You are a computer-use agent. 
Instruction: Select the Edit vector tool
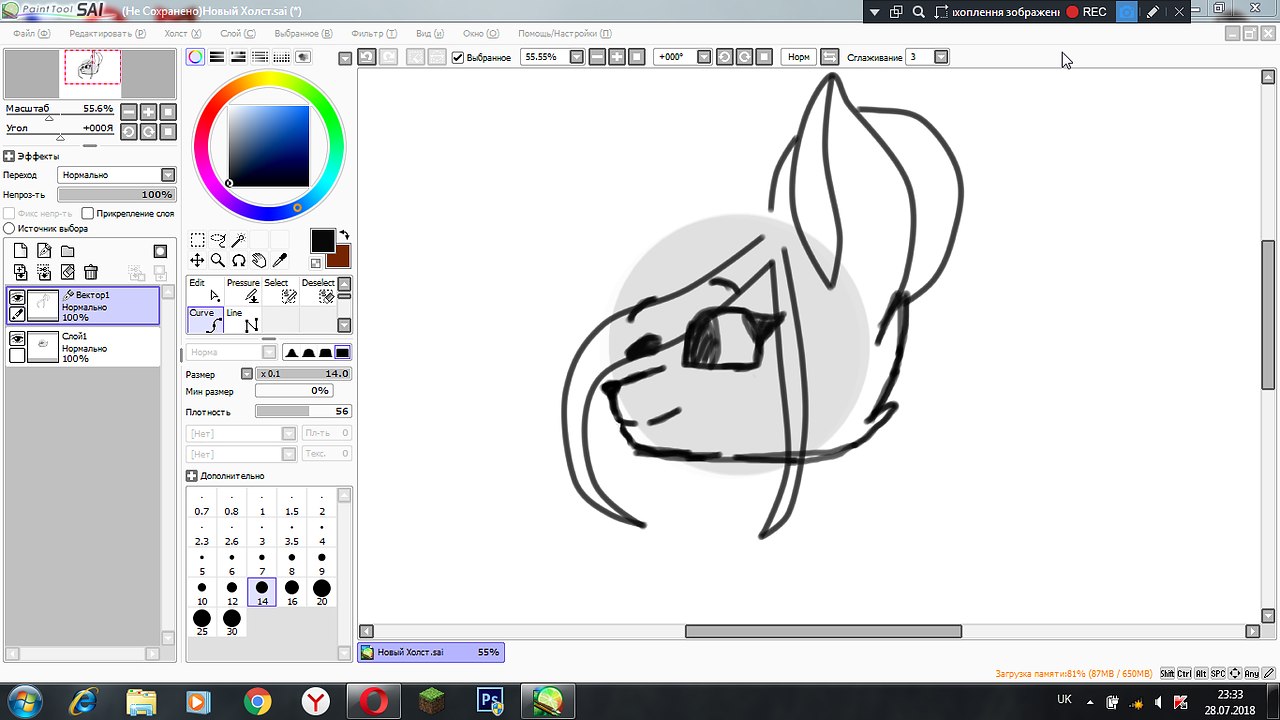point(206,290)
